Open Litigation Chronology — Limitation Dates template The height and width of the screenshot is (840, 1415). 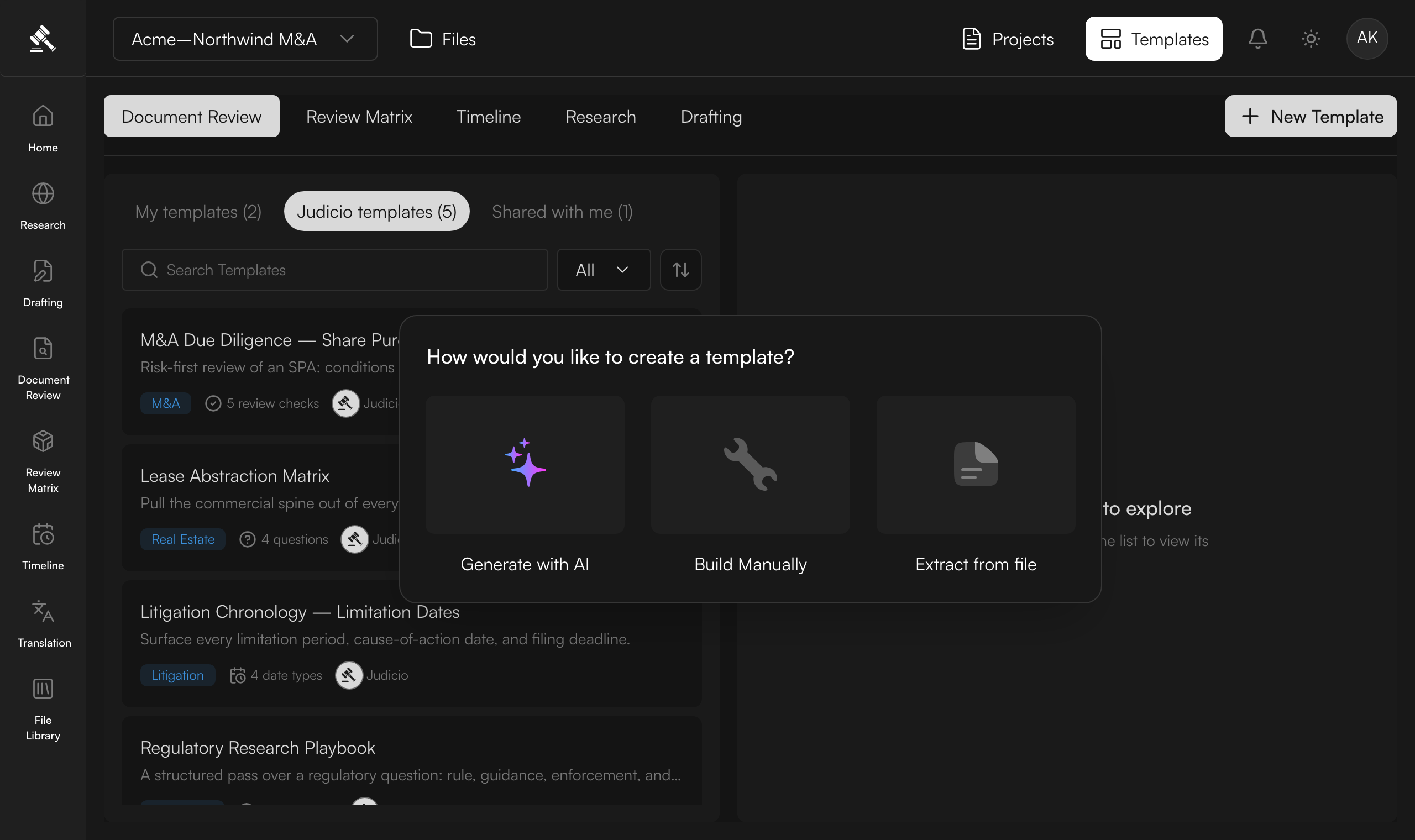pyautogui.click(x=411, y=644)
